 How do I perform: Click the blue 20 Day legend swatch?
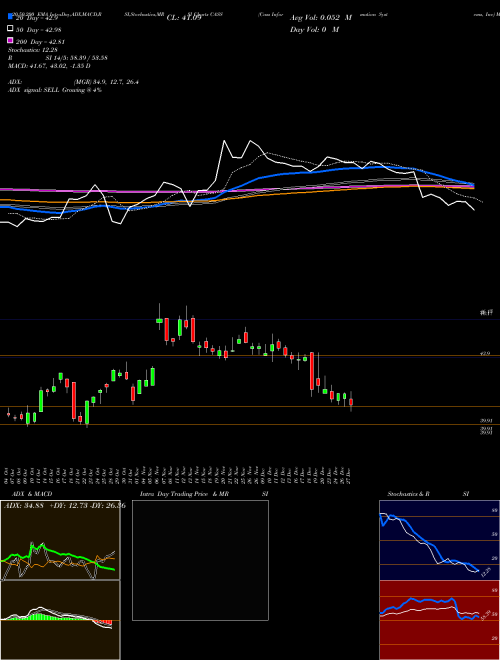(x=10, y=16)
